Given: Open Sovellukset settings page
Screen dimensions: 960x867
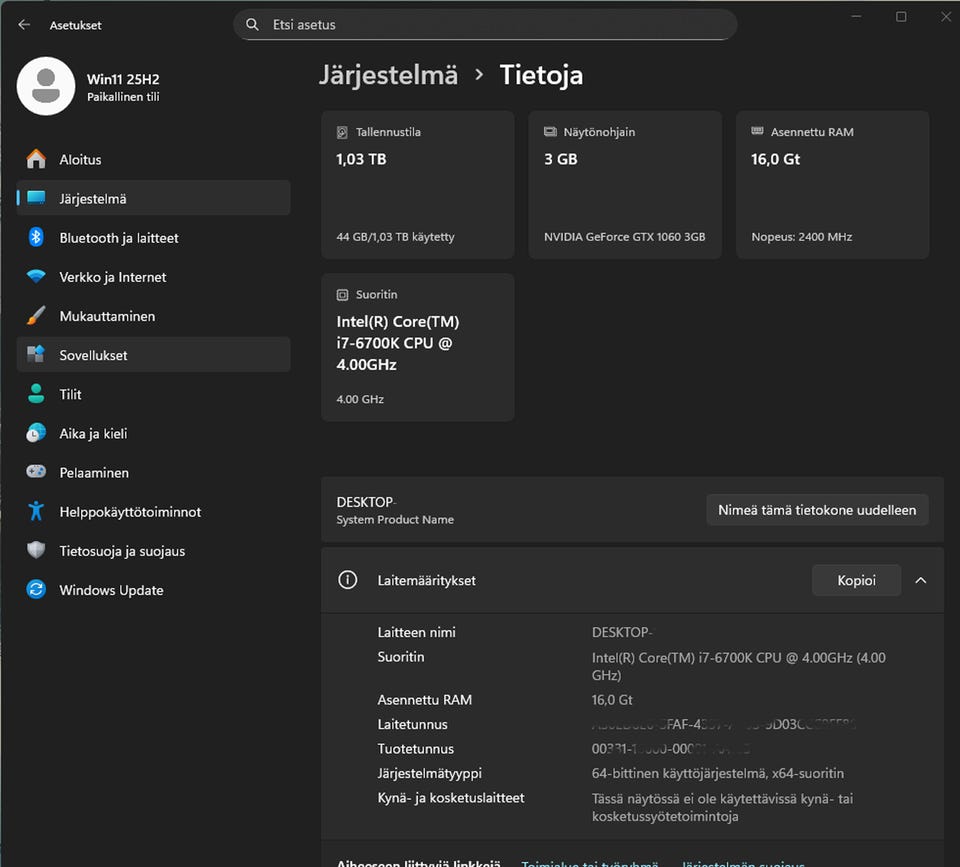Looking at the screenshot, I should [x=154, y=355].
